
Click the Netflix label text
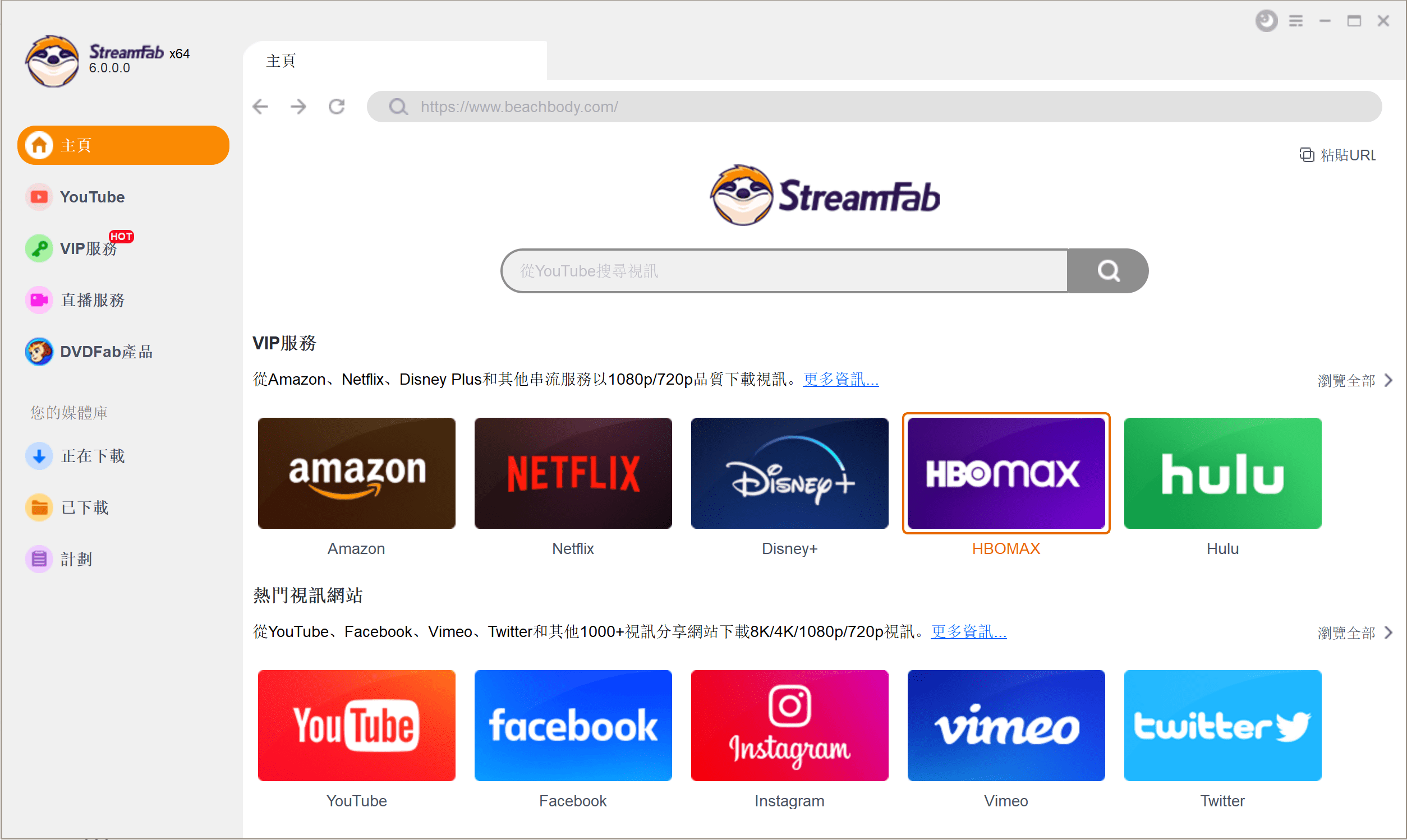573,548
